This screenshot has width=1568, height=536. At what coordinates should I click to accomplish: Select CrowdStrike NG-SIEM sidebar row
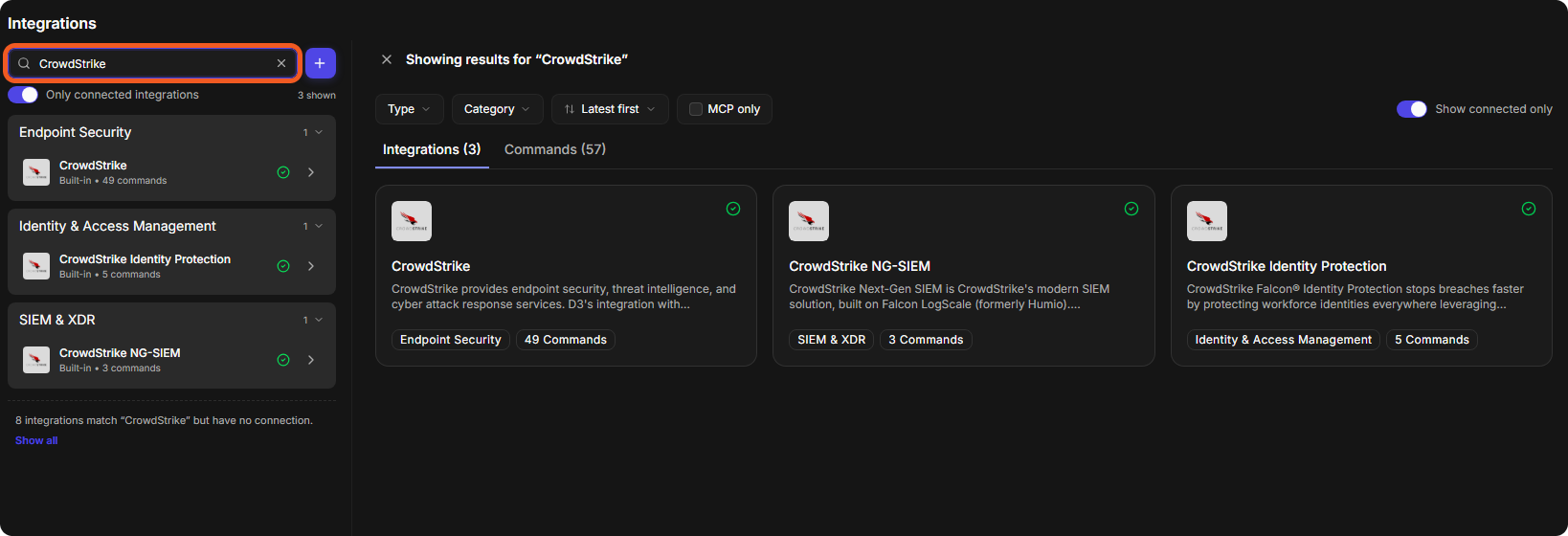coord(171,360)
